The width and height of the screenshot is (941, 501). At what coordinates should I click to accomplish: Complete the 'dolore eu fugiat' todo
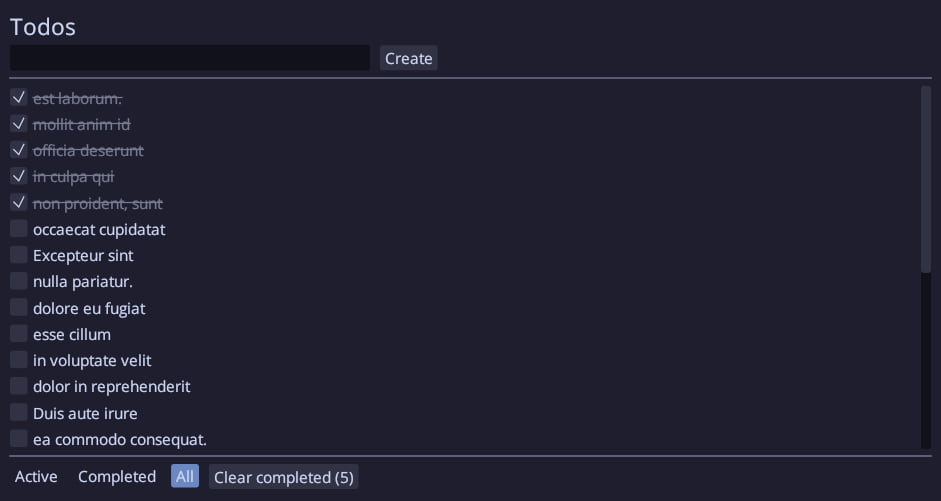19,307
